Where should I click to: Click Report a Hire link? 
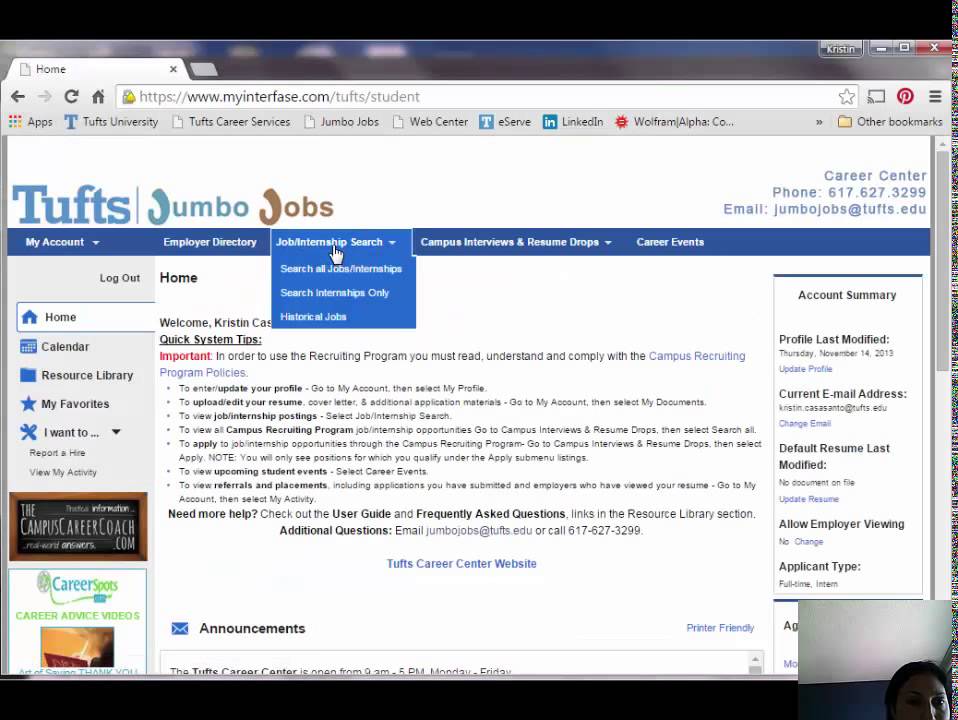point(57,453)
